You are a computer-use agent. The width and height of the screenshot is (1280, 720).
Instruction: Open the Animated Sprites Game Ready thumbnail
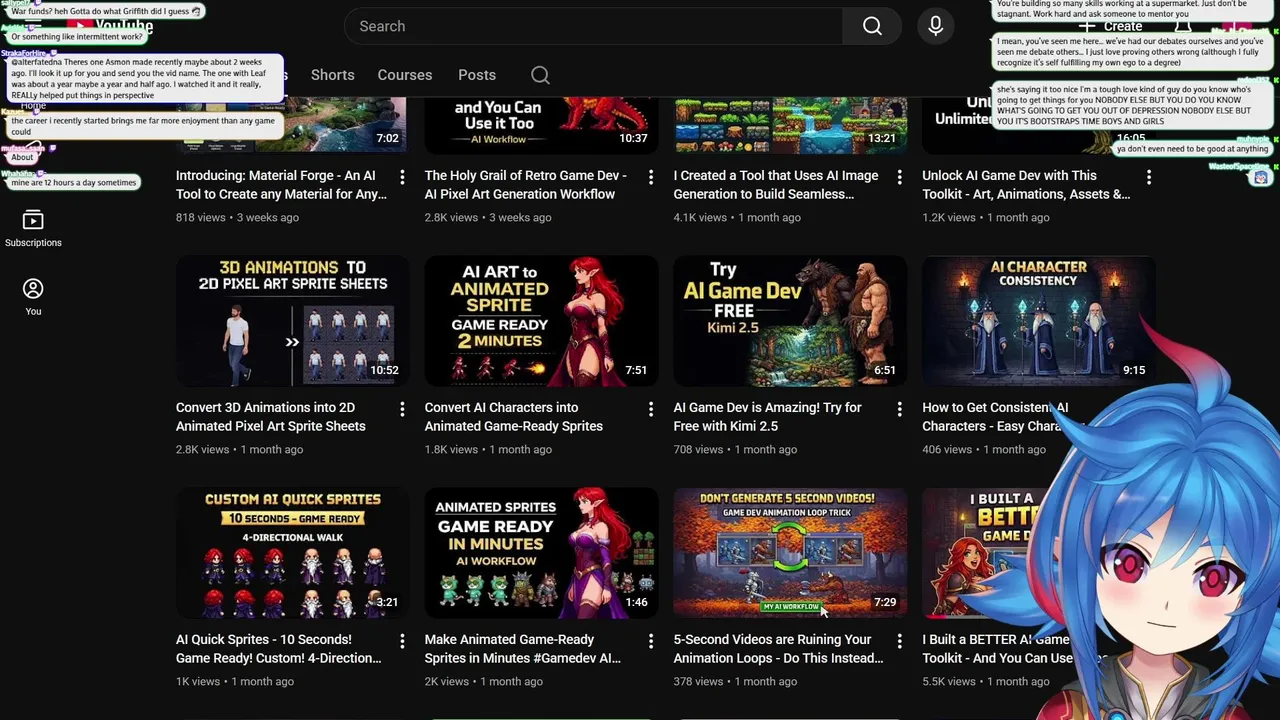pos(541,553)
